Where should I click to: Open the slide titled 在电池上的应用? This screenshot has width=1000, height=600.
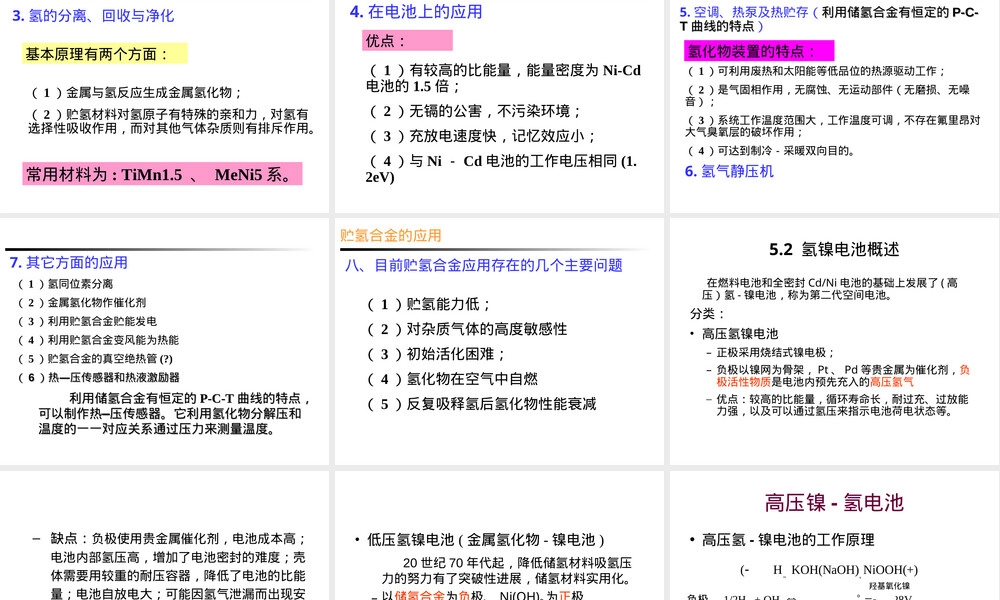(x=499, y=106)
